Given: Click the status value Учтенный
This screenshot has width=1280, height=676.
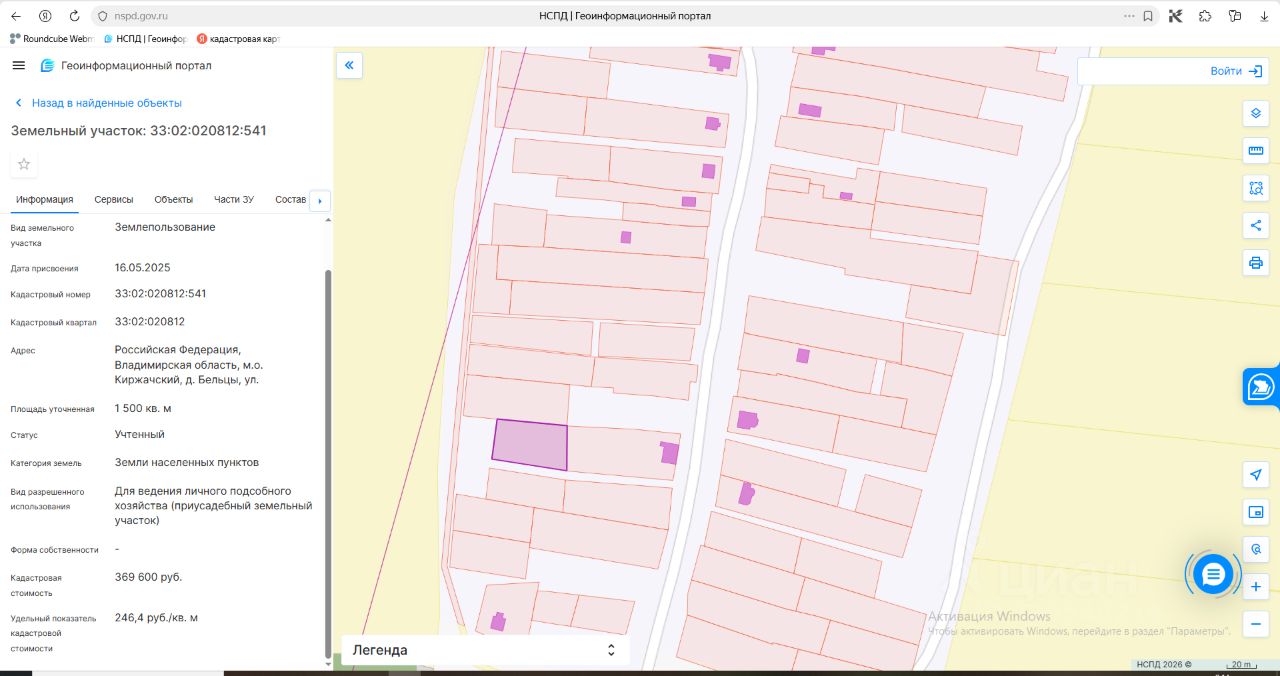Looking at the screenshot, I should pos(139,435).
